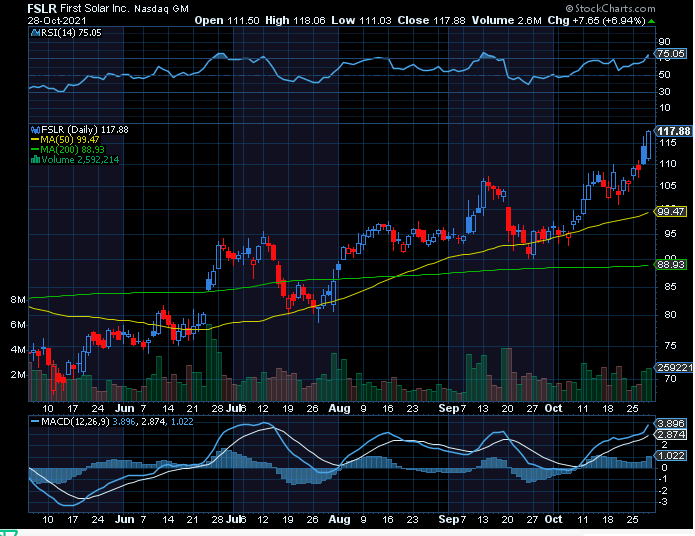Click the 117.88 price tag on axis

(673, 131)
